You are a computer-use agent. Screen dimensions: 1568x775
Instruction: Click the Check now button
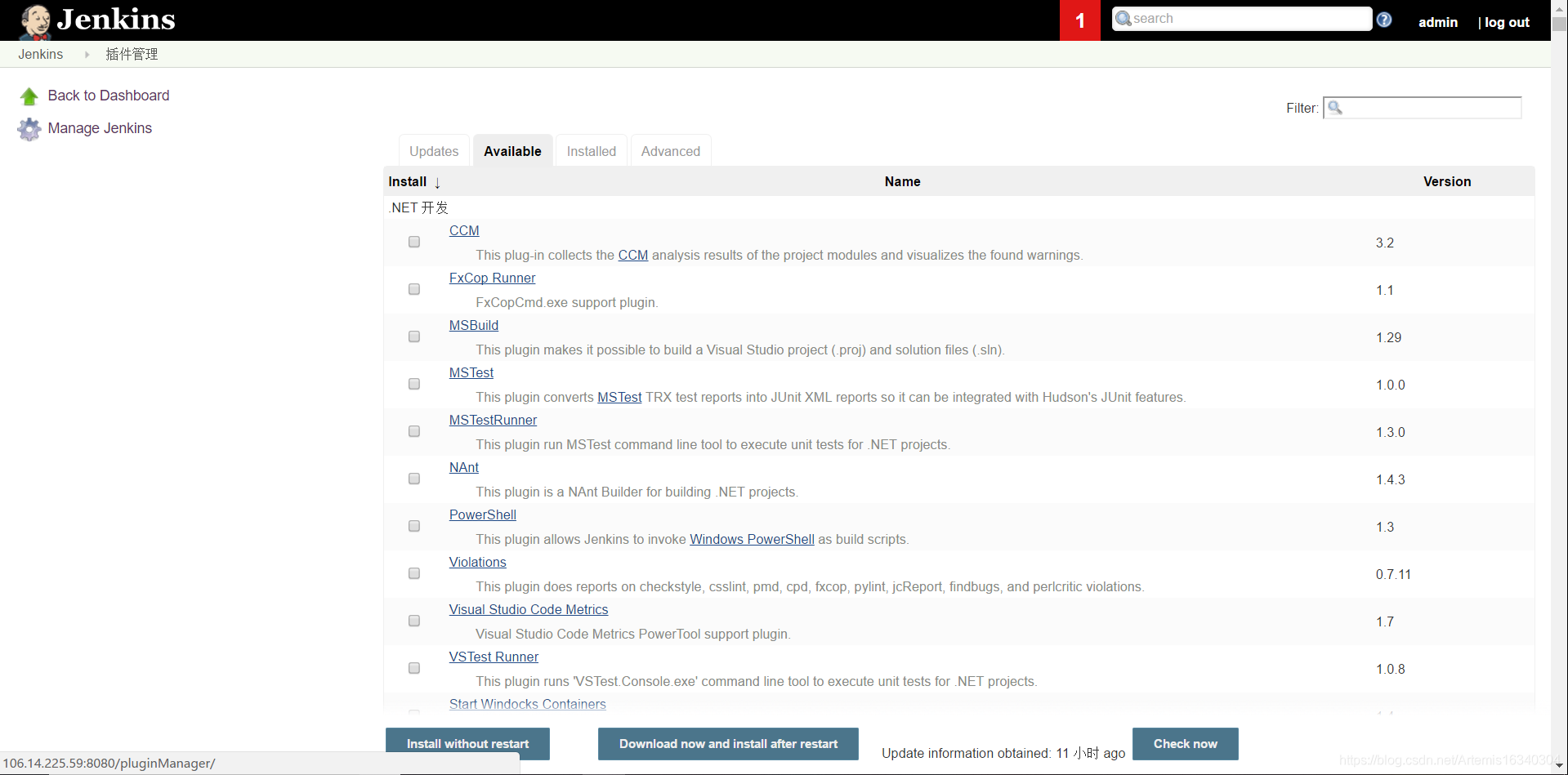(x=1185, y=744)
